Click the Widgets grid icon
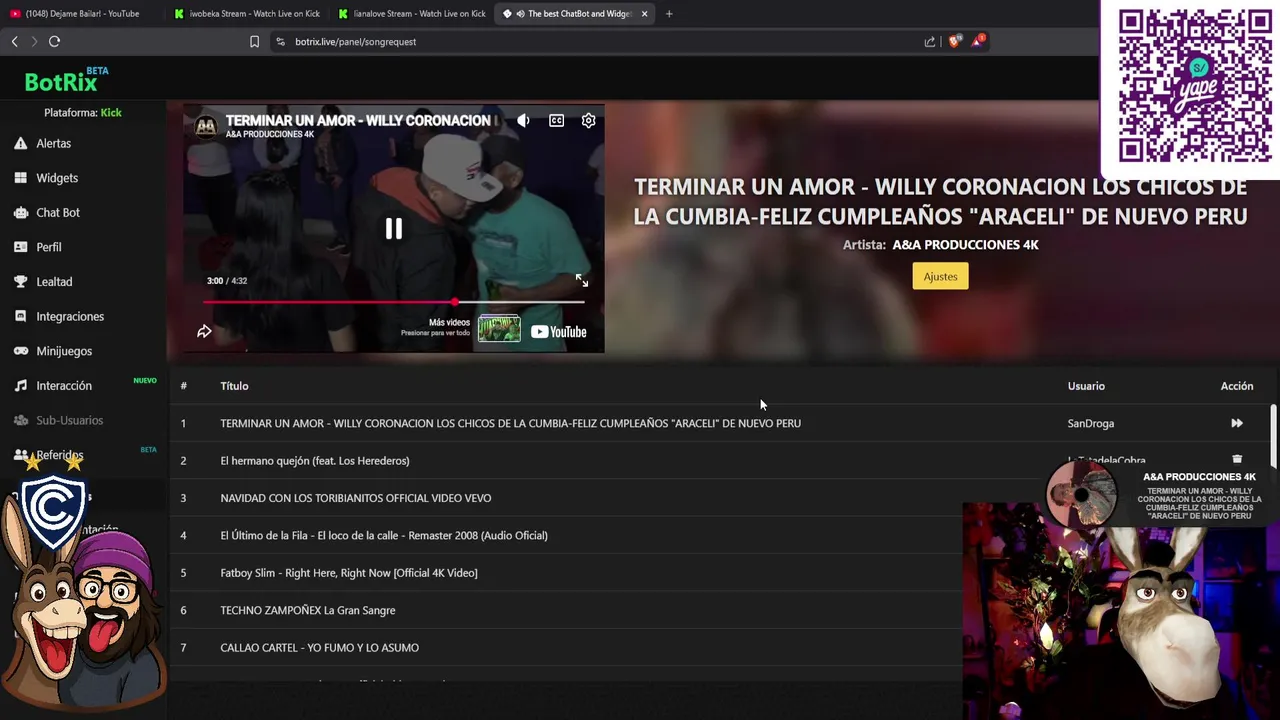This screenshot has width=1280, height=720. [x=20, y=178]
